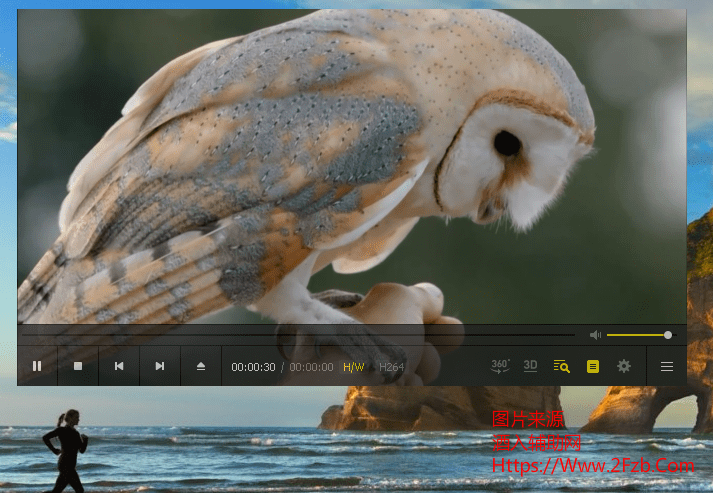Pause the video playback

37,367
